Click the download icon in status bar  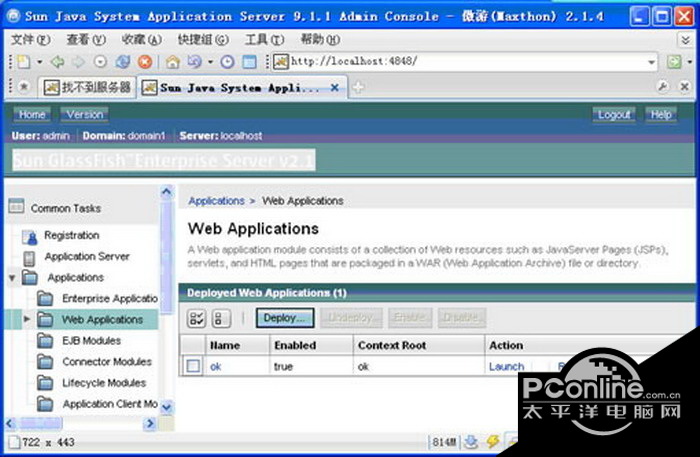click(x=471, y=442)
